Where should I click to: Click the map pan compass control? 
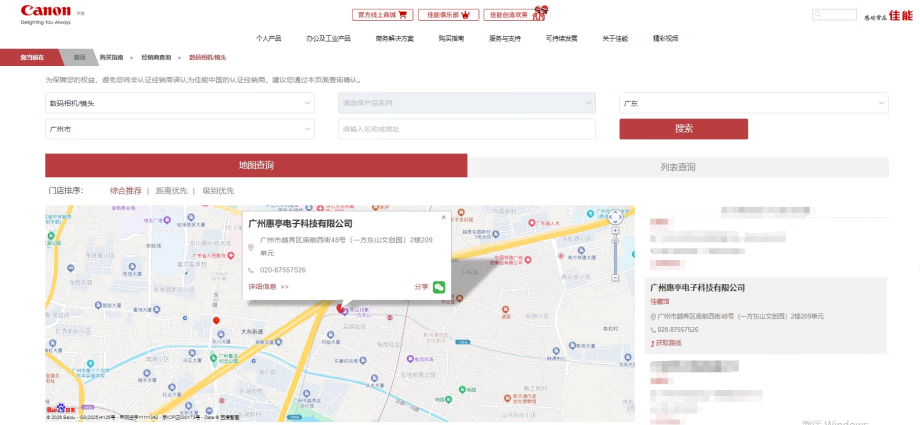tap(616, 215)
